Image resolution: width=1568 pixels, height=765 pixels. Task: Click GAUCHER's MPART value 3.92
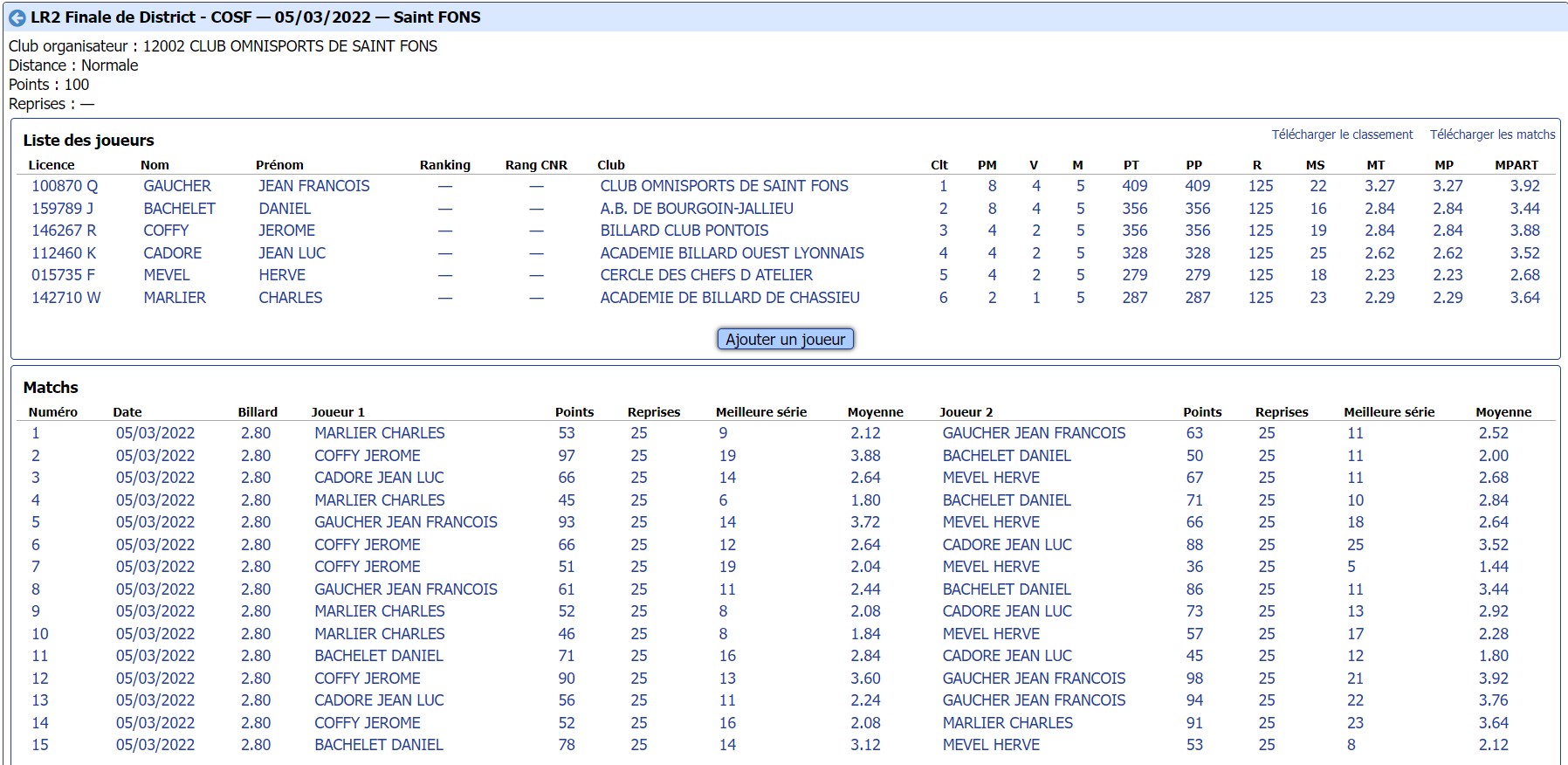(1525, 186)
